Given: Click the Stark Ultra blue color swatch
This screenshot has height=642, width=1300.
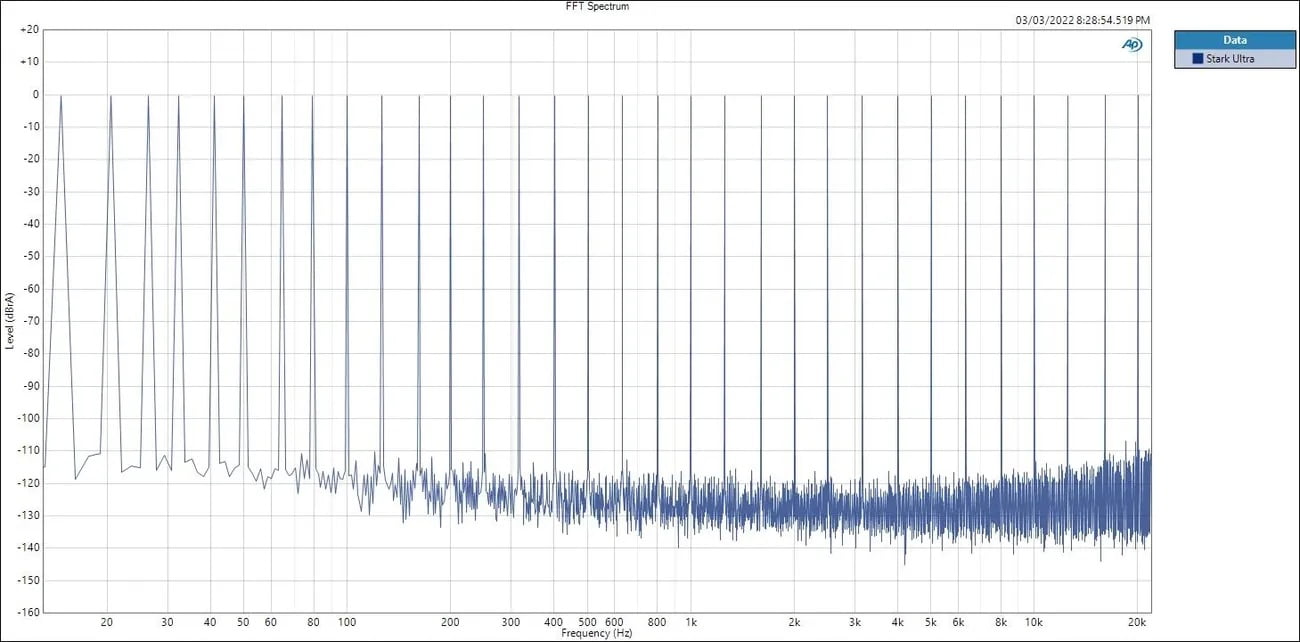Looking at the screenshot, I should (x=1197, y=59).
